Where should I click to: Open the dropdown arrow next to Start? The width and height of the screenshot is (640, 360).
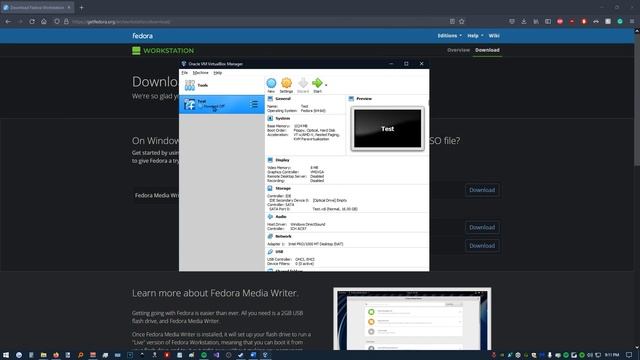pyautogui.click(x=326, y=85)
